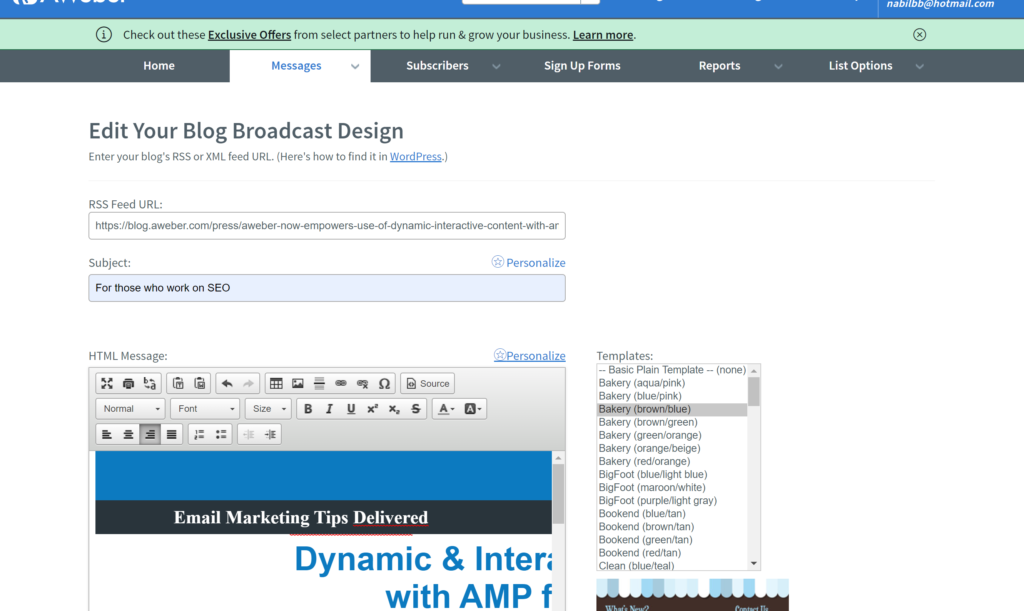
Task: Open Find and Replace tool
Action: [x=150, y=383]
